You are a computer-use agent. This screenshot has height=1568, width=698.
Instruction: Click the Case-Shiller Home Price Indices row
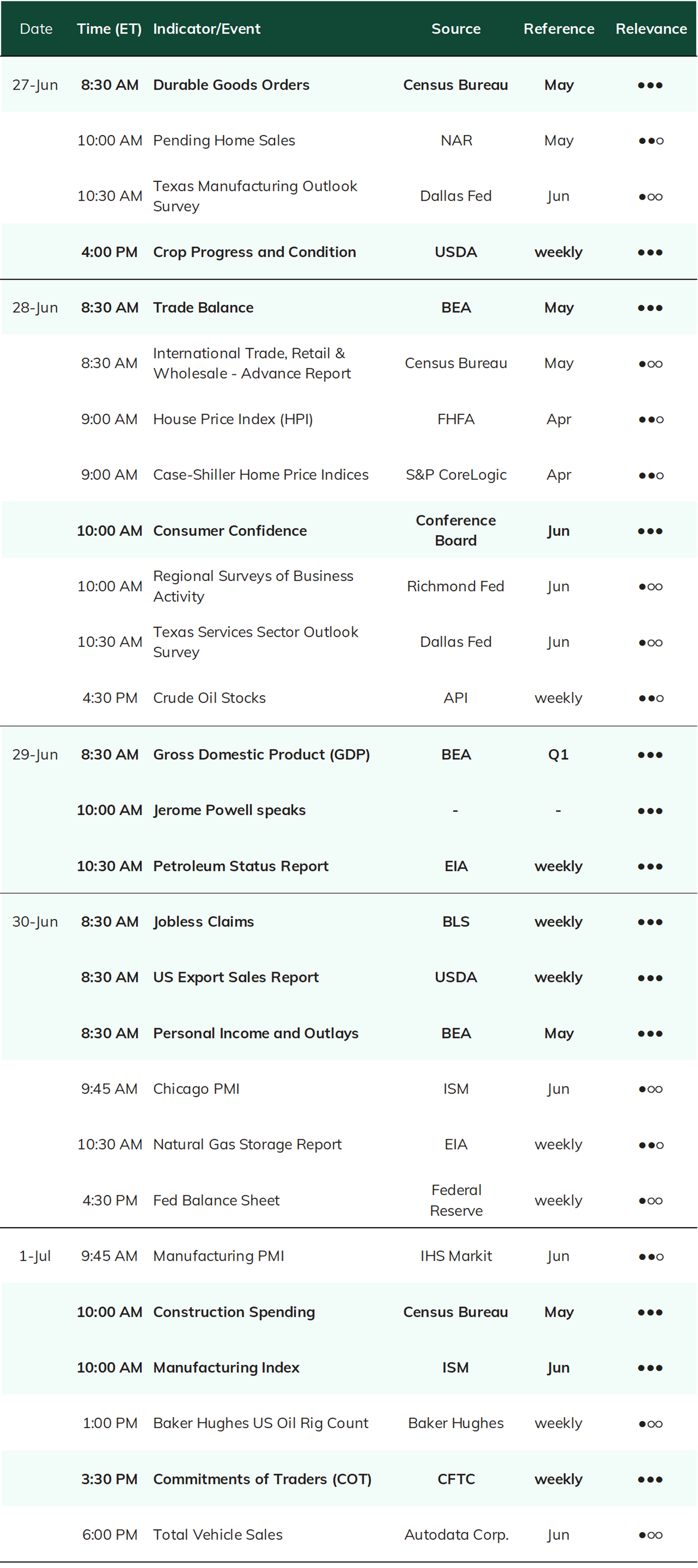pyautogui.click(x=348, y=475)
